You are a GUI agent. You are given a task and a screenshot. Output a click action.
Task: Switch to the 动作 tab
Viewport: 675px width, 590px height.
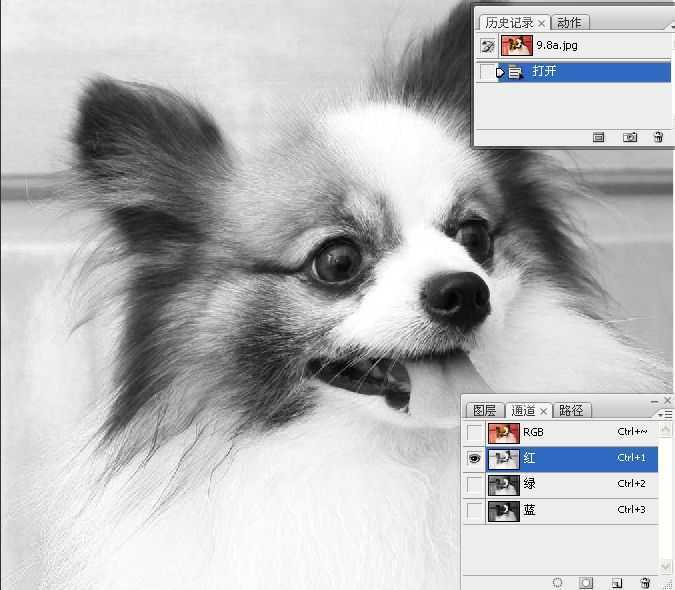(569, 22)
